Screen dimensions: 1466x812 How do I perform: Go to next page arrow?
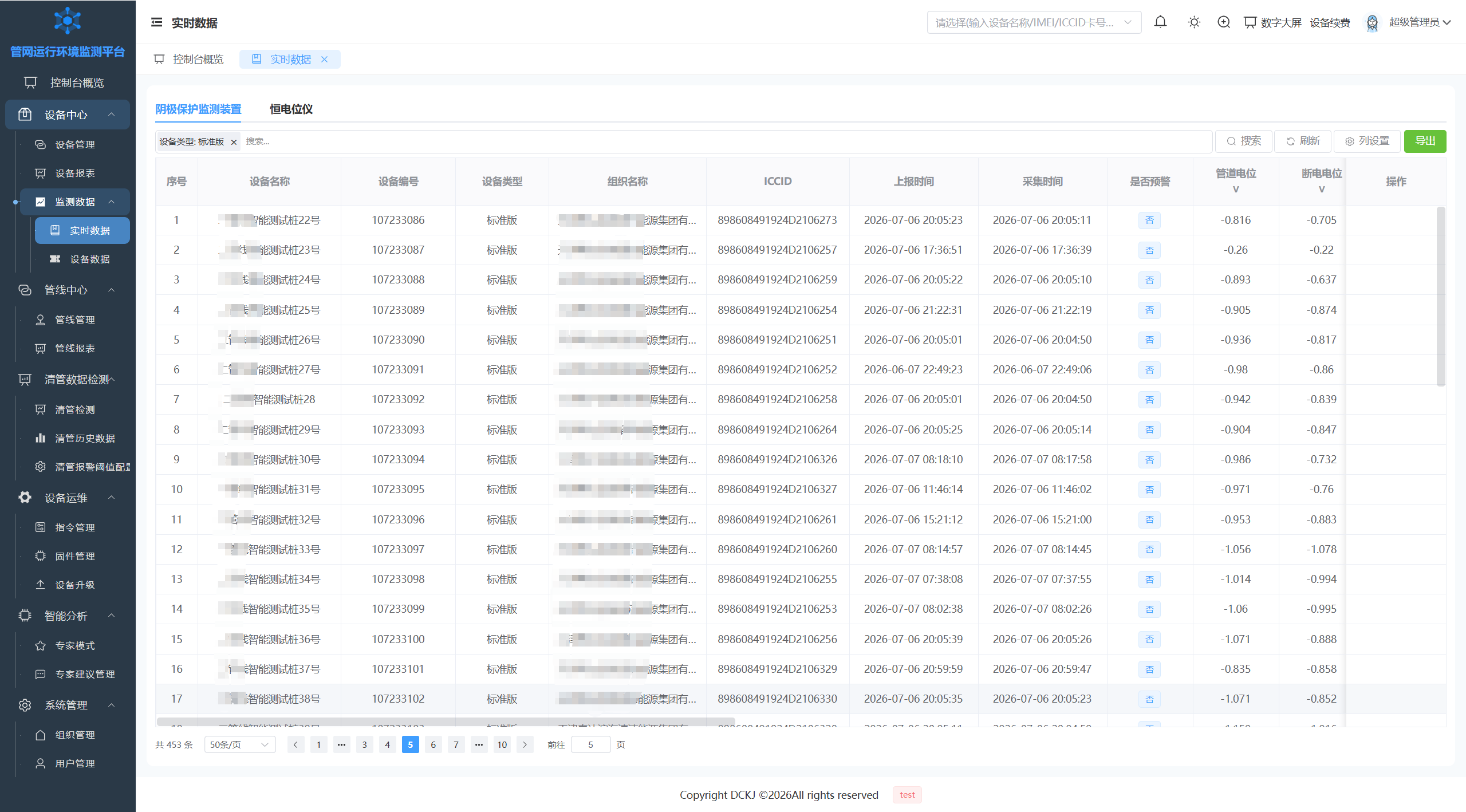tap(525, 744)
